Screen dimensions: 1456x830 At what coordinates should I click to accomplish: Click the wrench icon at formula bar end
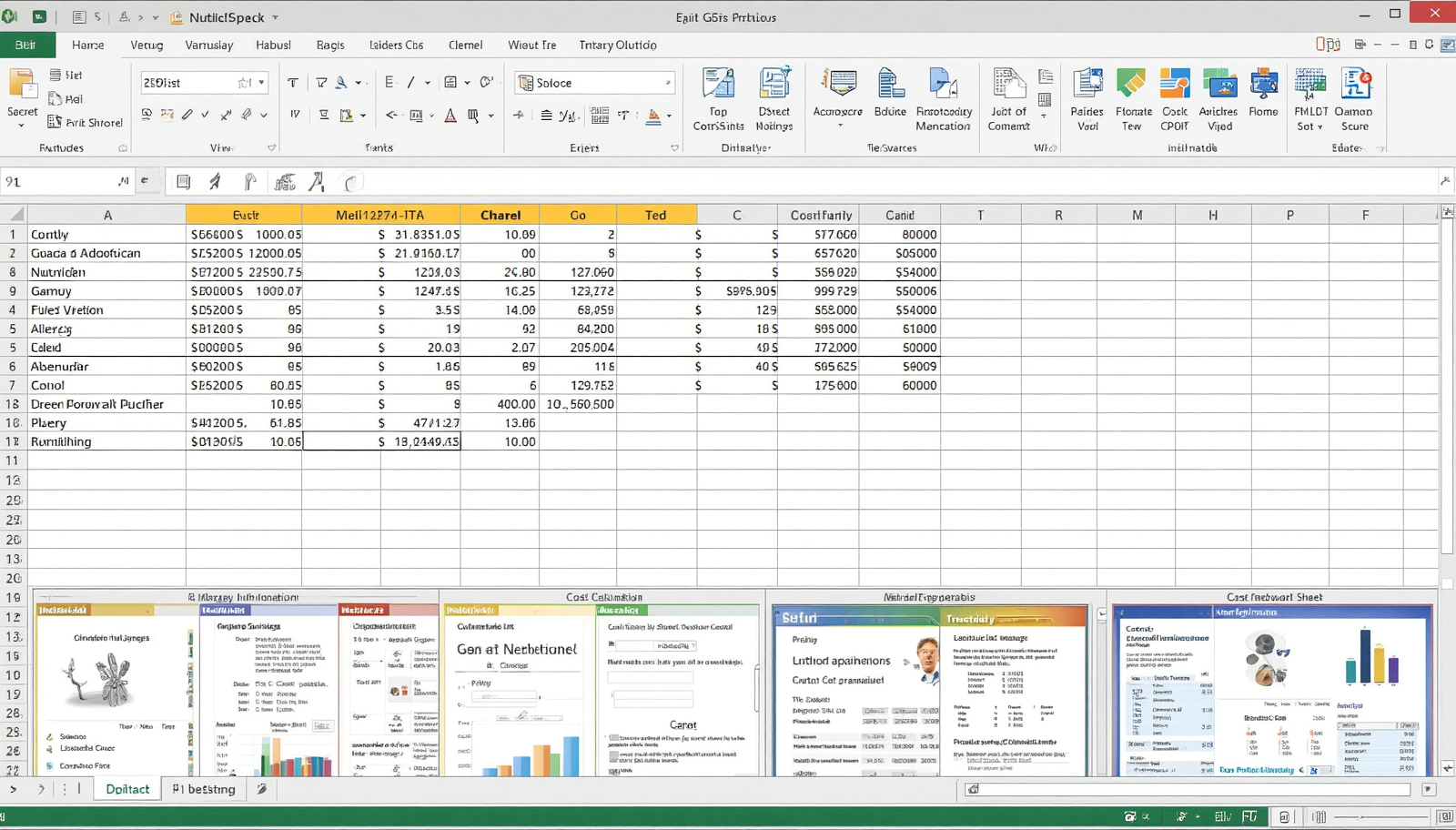(1445, 181)
